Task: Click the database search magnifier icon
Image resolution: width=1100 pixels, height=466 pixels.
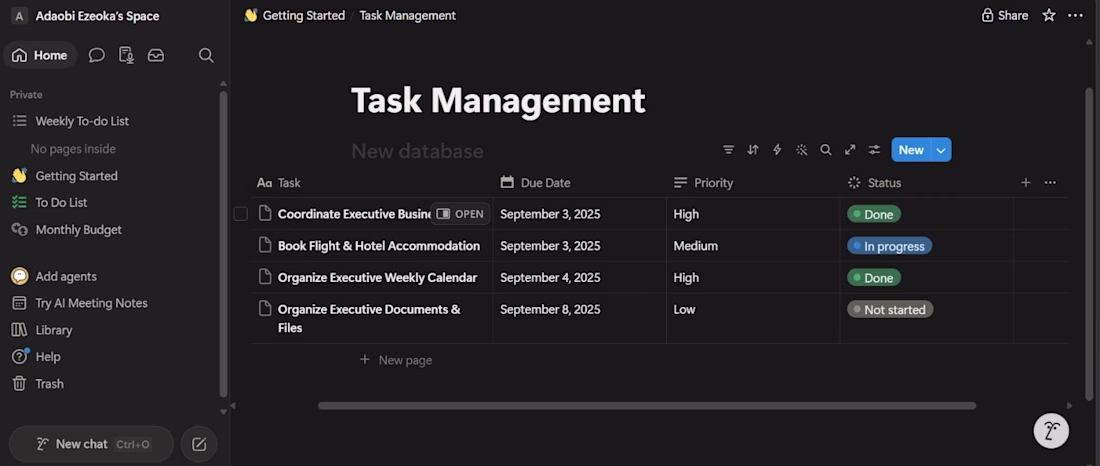Action: tap(826, 149)
